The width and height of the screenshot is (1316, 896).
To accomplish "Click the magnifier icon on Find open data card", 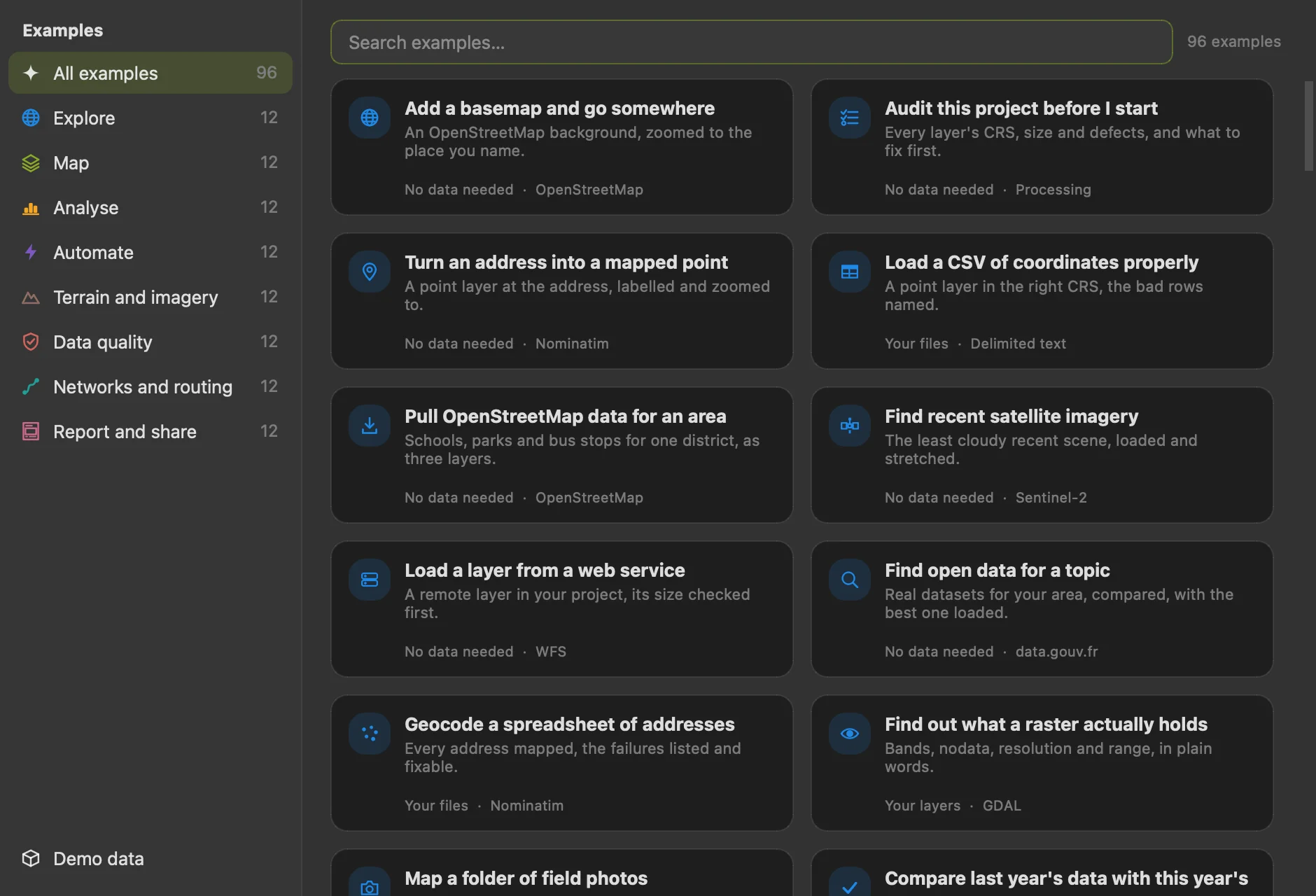I will 850,580.
